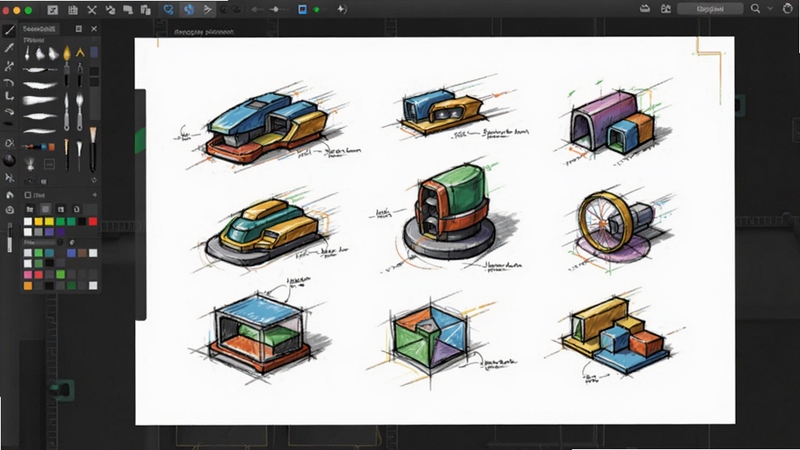Select the L-shaped corner tool
Viewport: 800px width, 450px height.
pos(9,96)
